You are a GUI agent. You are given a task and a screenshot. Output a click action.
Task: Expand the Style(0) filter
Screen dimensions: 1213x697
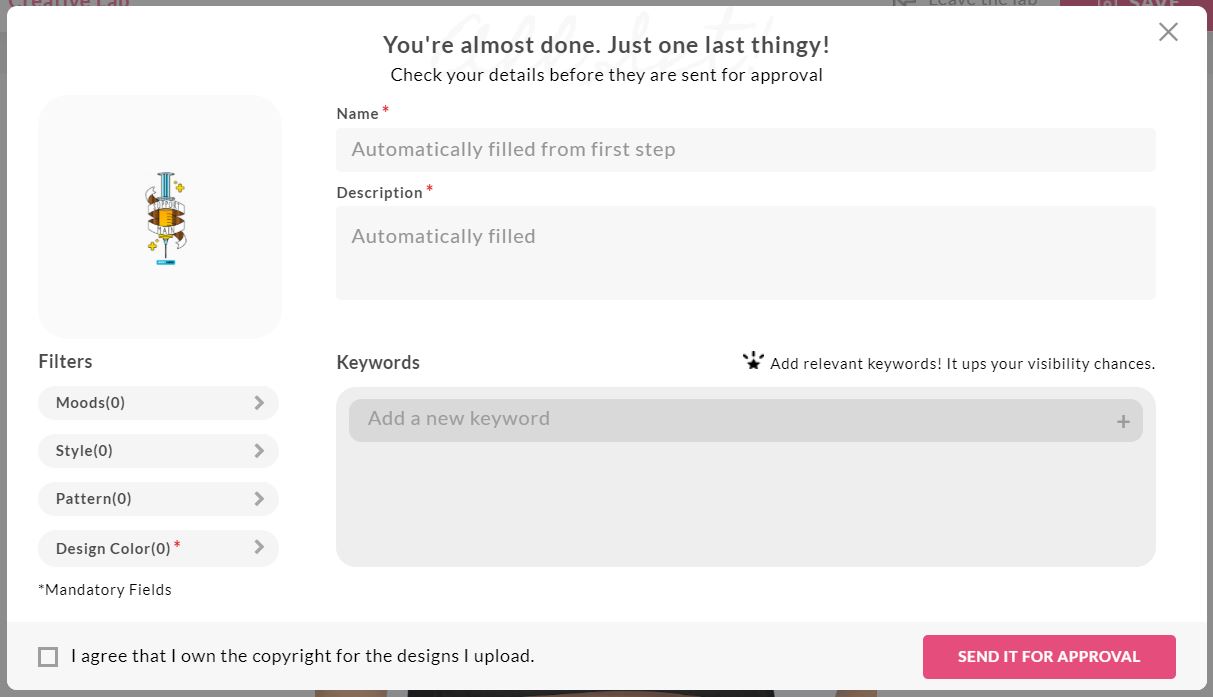click(158, 451)
